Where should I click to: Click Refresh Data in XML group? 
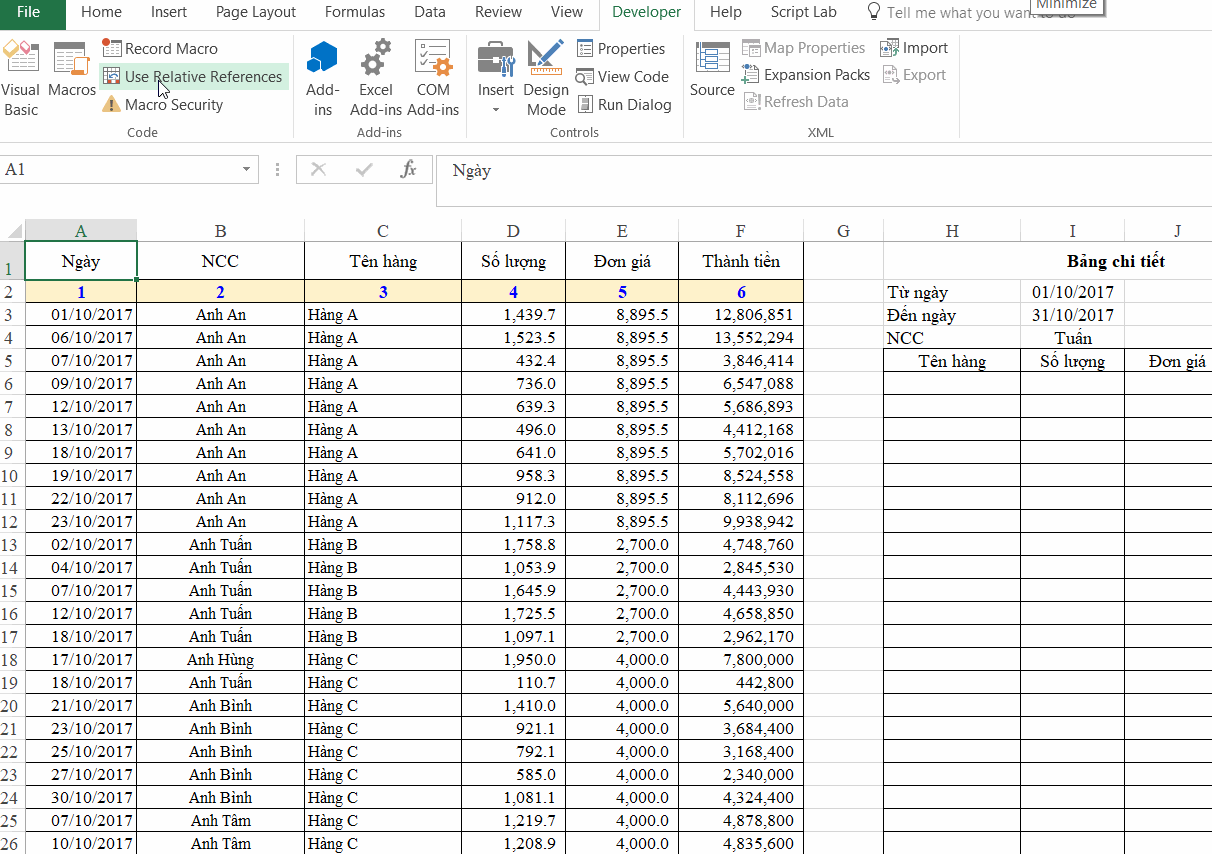coord(796,102)
